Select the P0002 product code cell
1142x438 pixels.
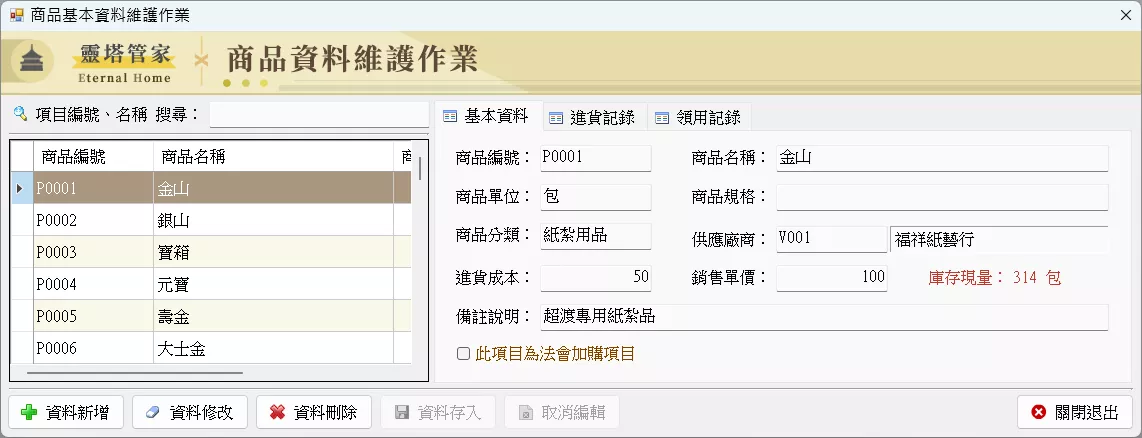93,220
